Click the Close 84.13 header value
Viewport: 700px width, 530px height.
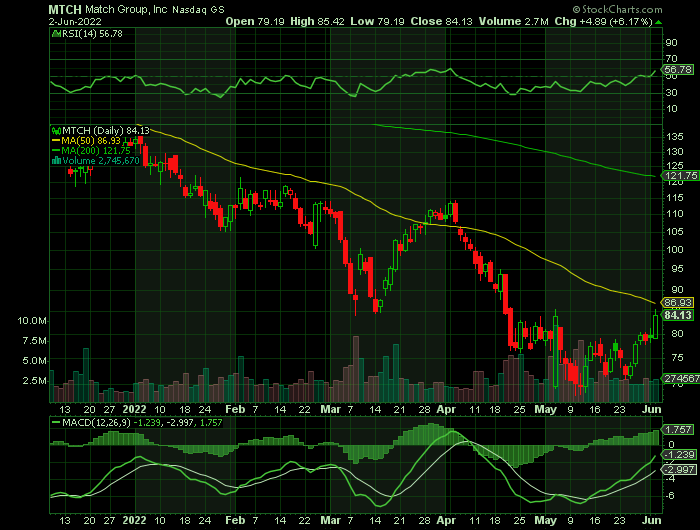442,21
